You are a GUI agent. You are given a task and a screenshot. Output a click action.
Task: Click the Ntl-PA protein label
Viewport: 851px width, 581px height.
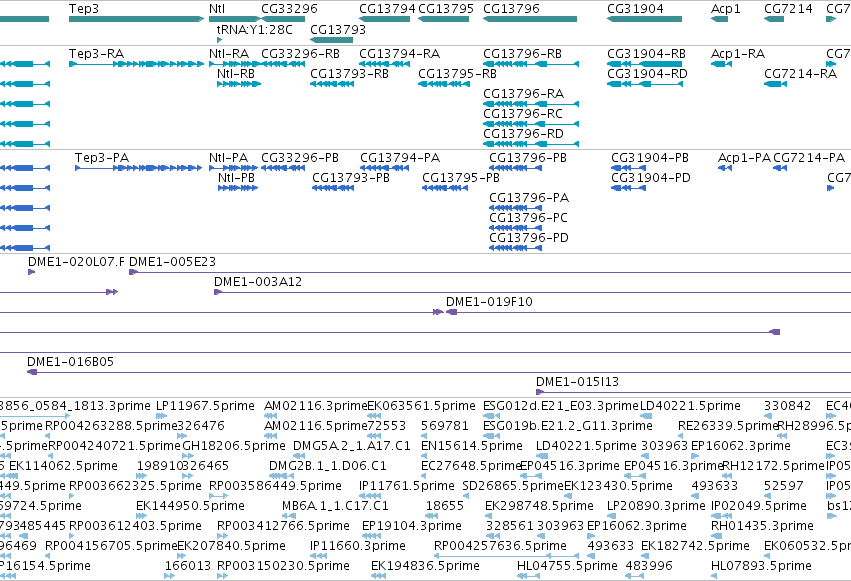tap(228, 158)
